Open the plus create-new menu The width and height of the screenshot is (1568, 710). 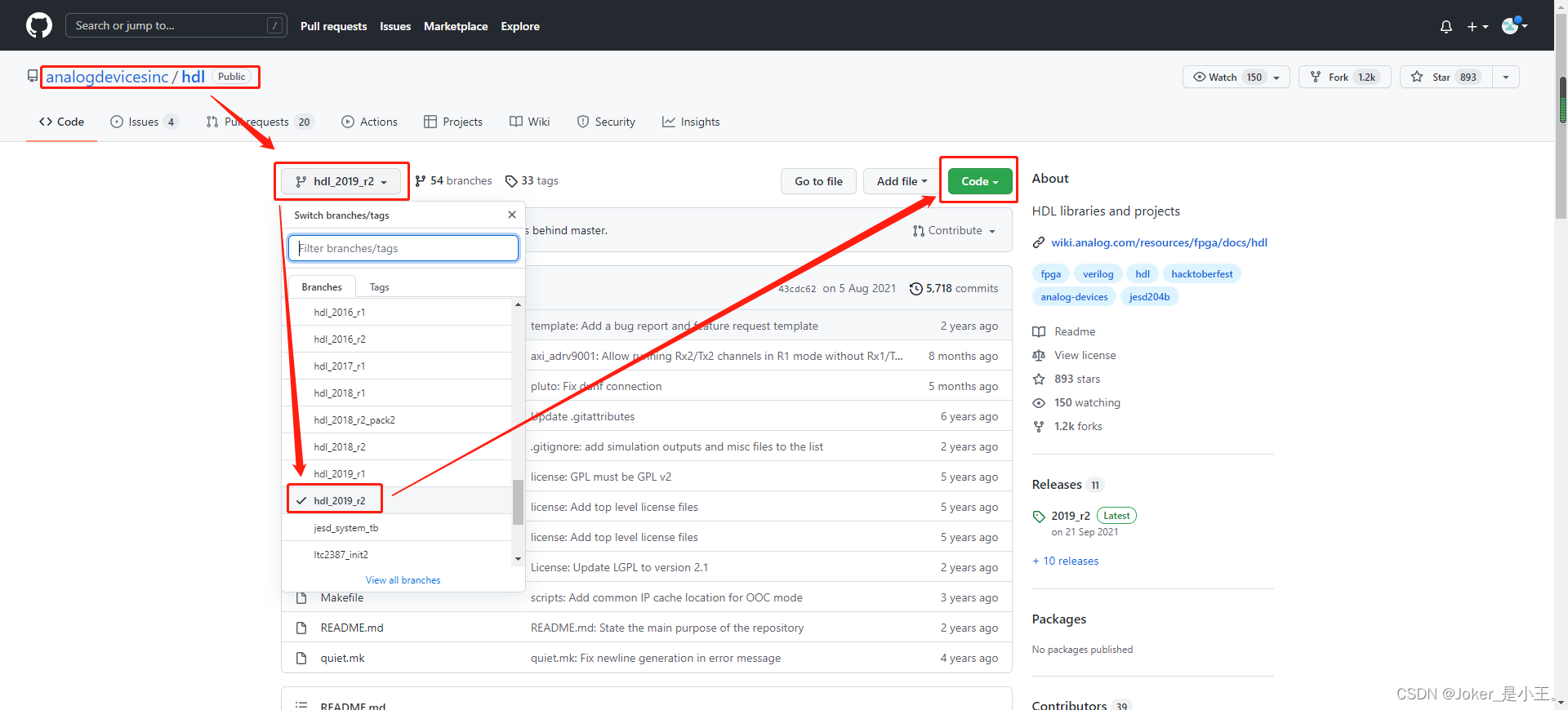click(x=1477, y=26)
